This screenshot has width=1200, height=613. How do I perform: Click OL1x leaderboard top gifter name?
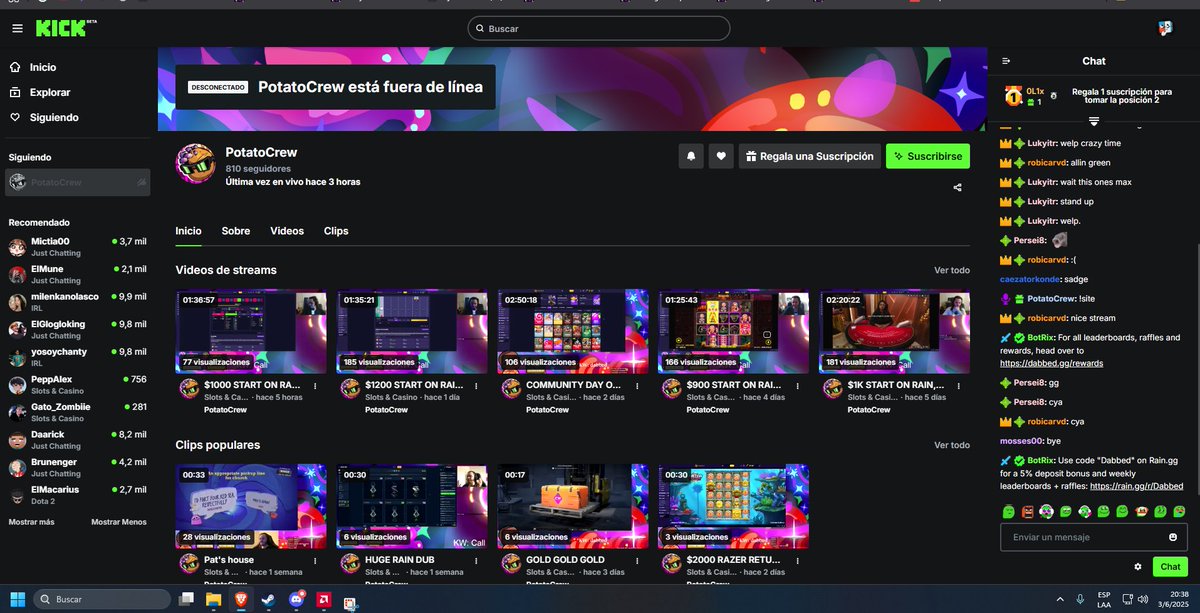[x=1035, y=91]
